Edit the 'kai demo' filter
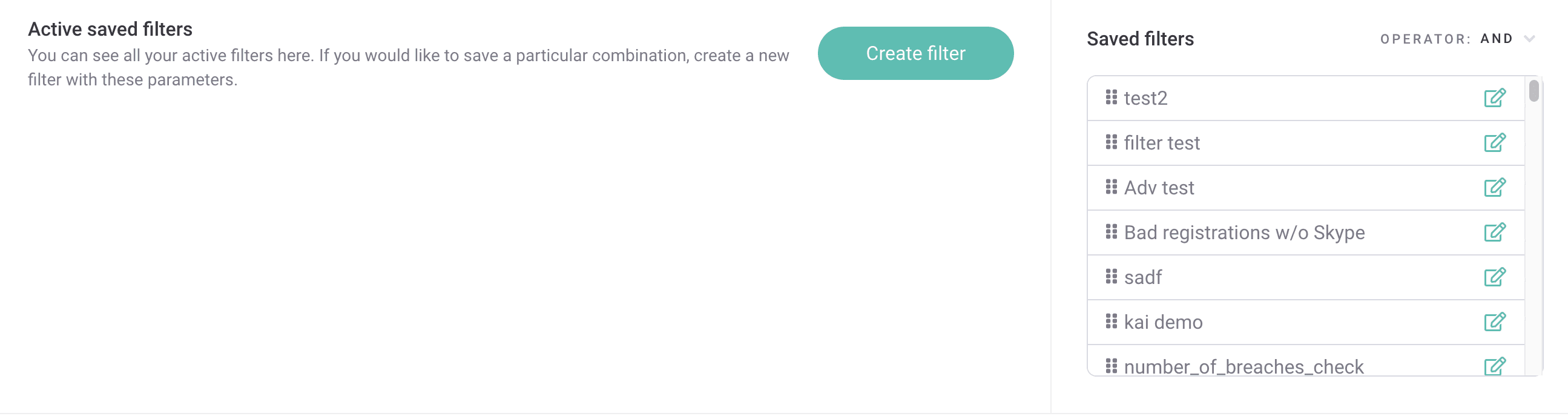 point(1494,322)
